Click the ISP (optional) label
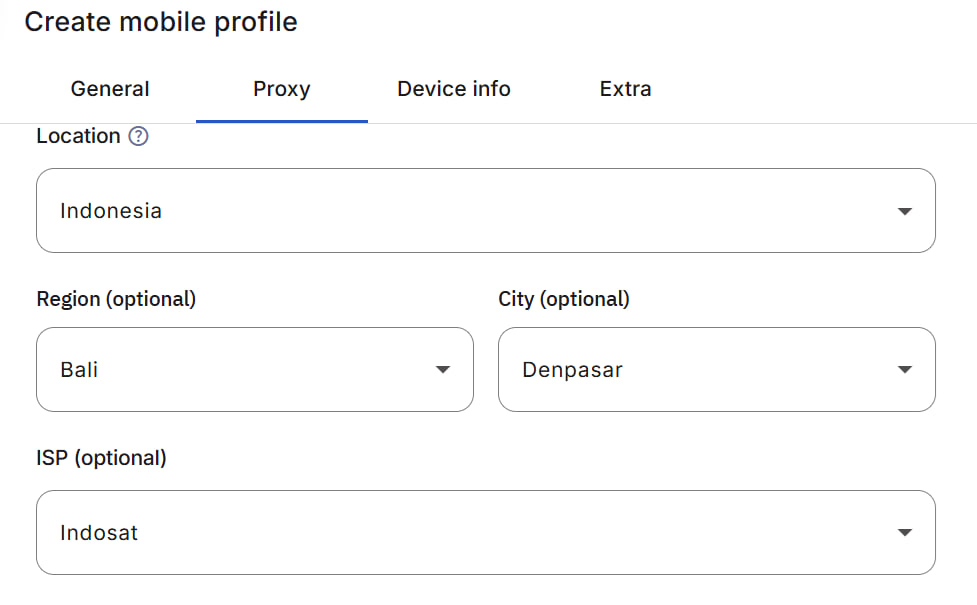The height and width of the screenshot is (605, 977). [x=101, y=458]
